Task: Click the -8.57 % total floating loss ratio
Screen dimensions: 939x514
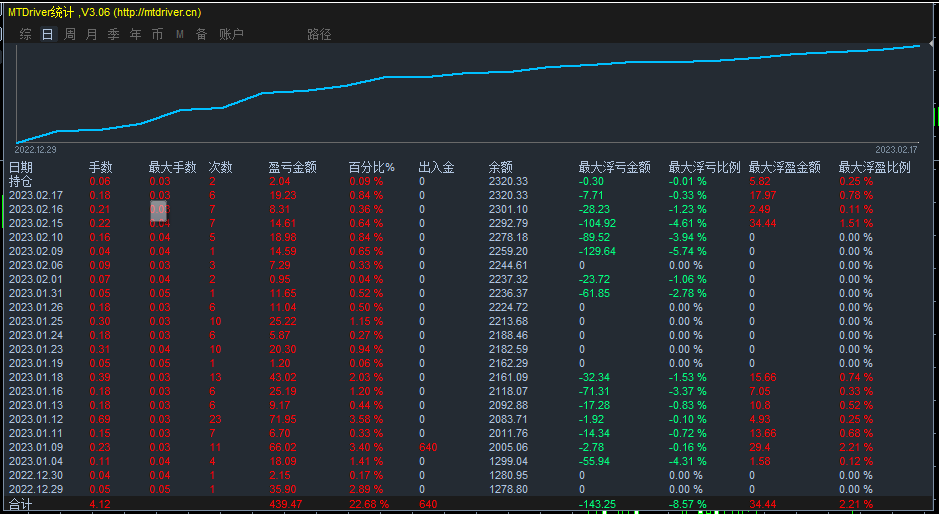Action: 688,504
